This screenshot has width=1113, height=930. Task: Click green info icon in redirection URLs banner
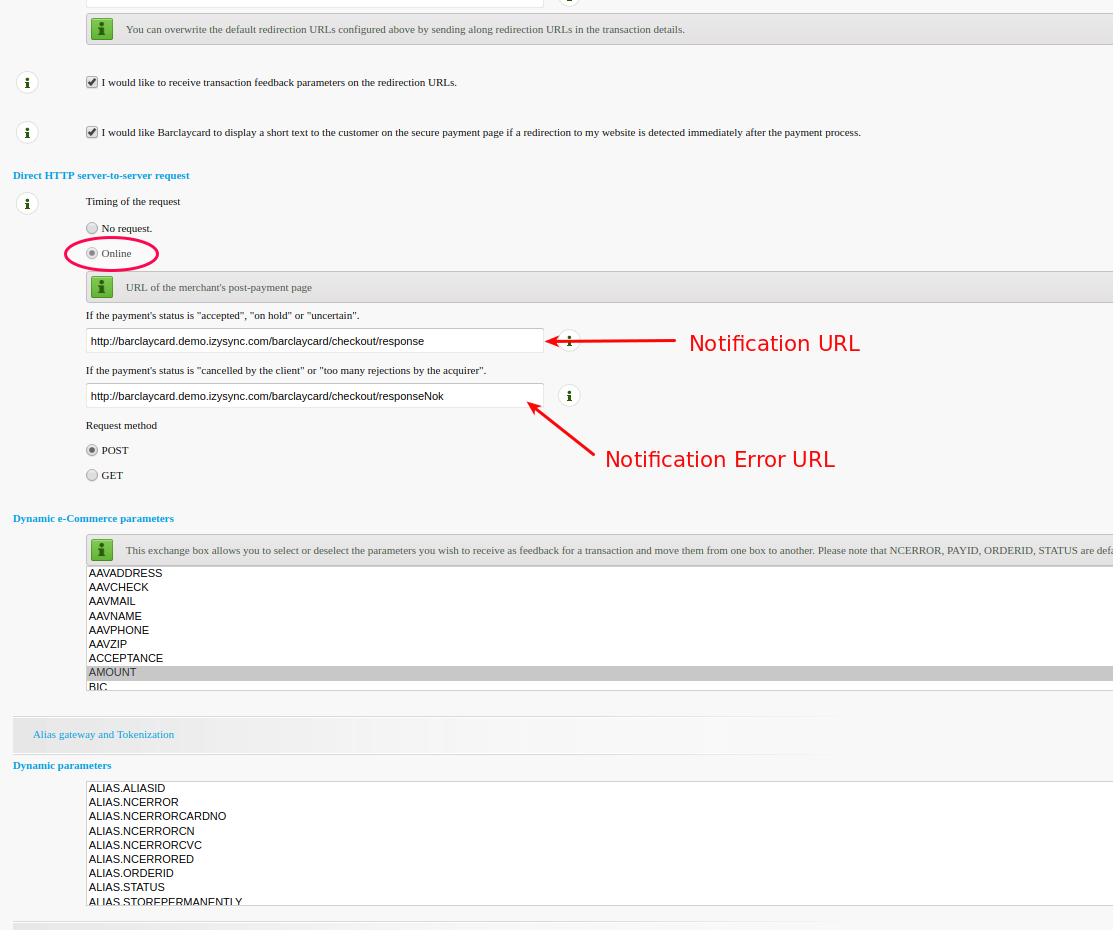102,29
